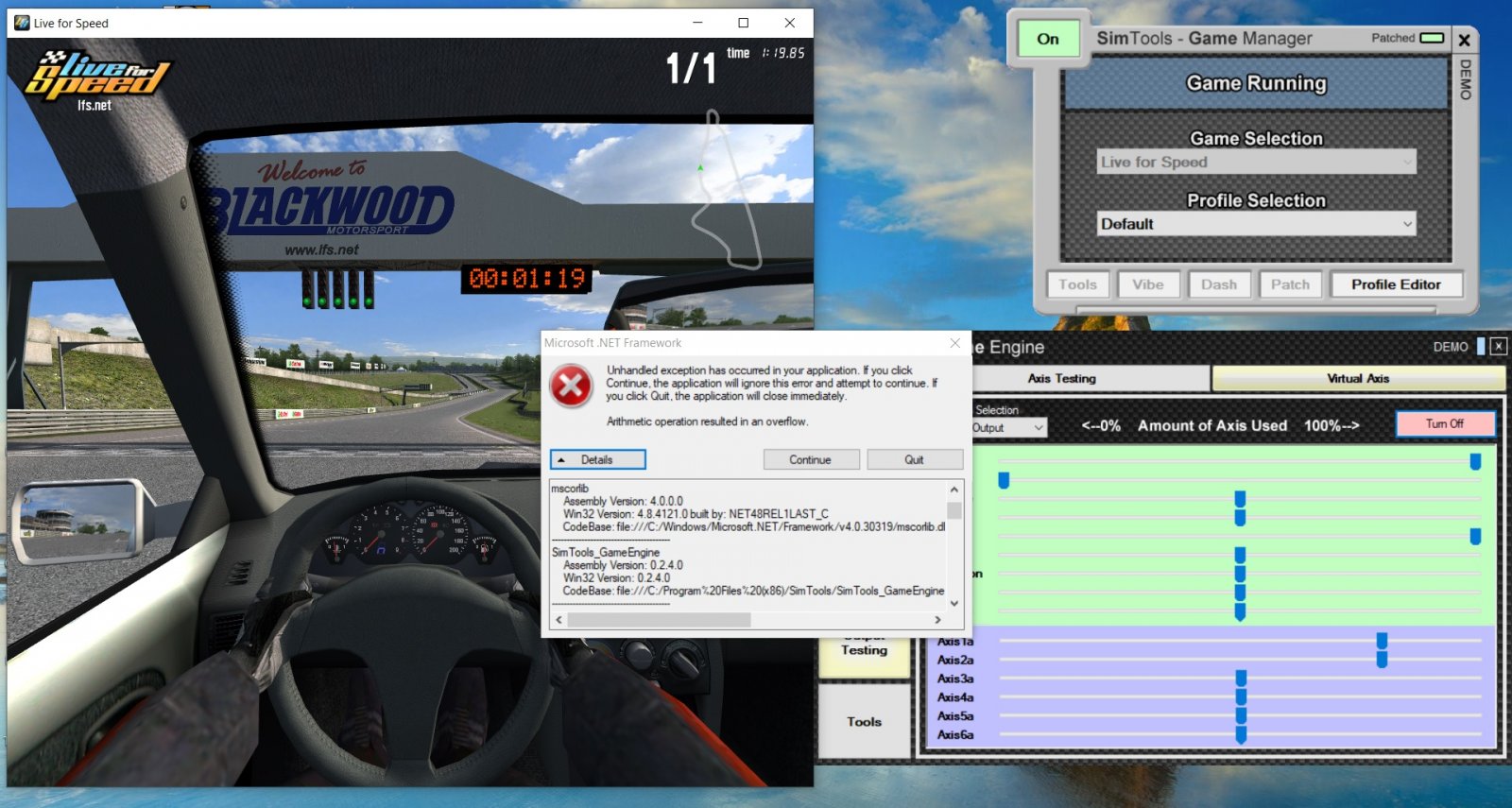Open the Output selection dropdown in Game Engine
Screen dimensions: 1512x808
1008,427
